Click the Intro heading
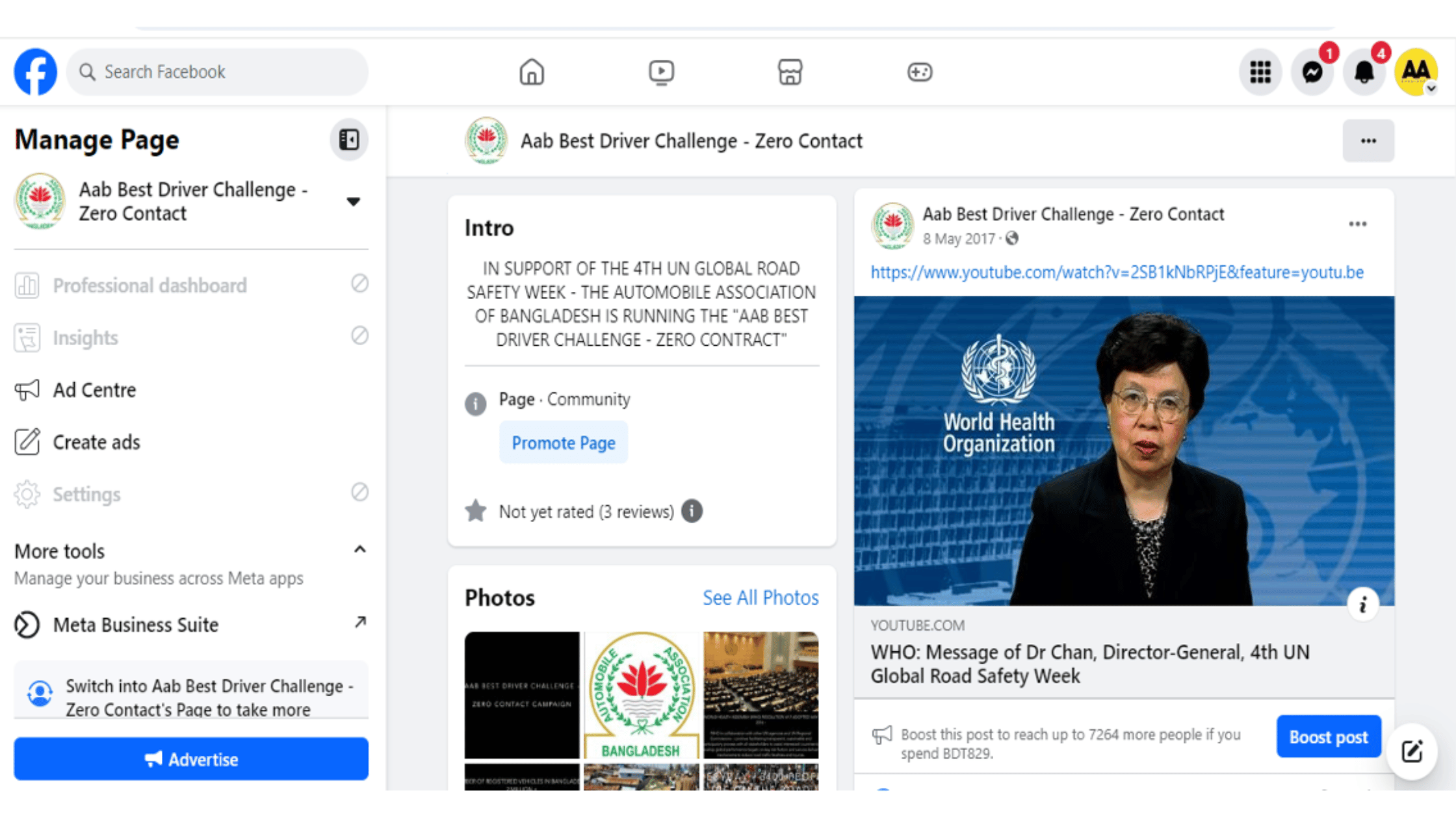 pos(489,228)
